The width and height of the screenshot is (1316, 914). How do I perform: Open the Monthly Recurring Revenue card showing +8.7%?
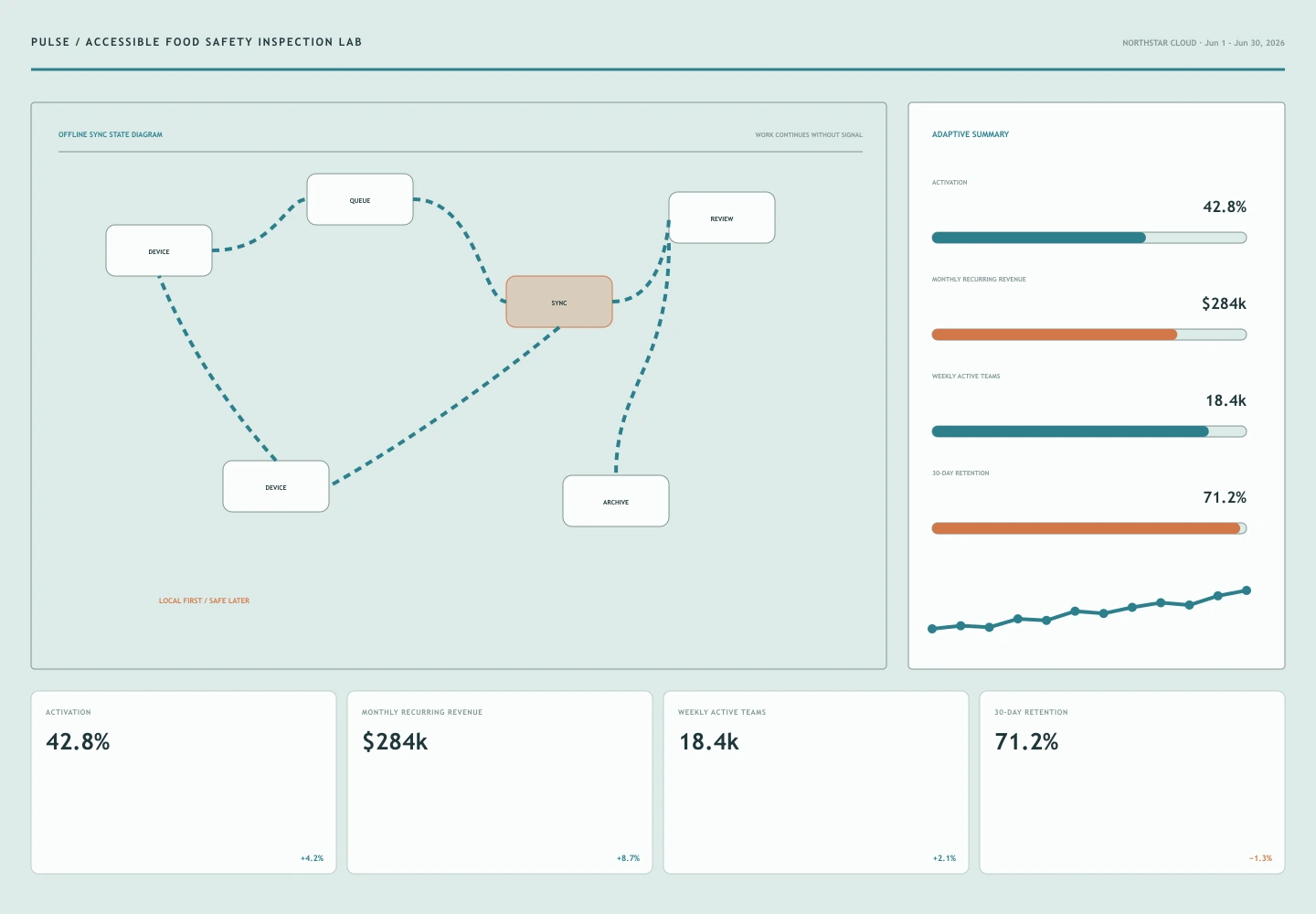click(500, 782)
